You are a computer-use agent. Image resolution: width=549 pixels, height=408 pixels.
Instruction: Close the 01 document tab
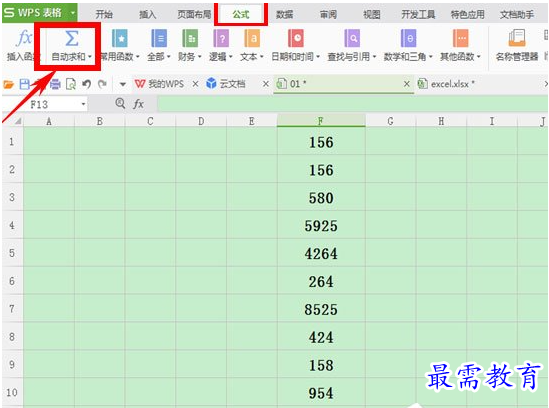pos(406,84)
